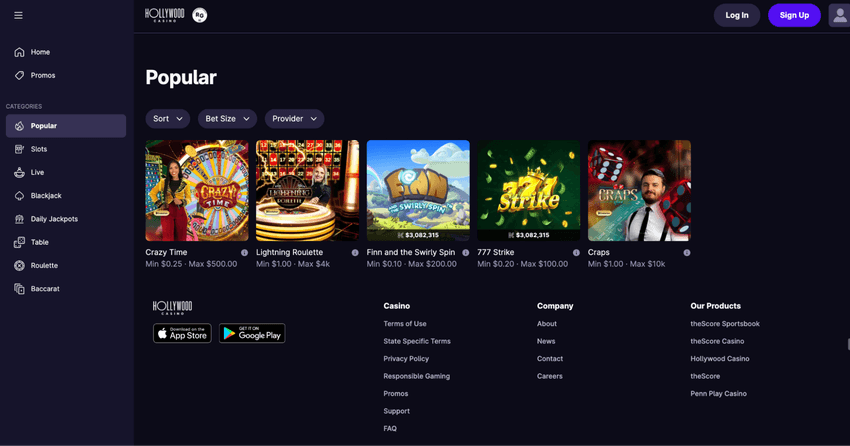The height and width of the screenshot is (446, 850).
Task: Click the Baccarat cards icon
Action: [x=20, y=289]
